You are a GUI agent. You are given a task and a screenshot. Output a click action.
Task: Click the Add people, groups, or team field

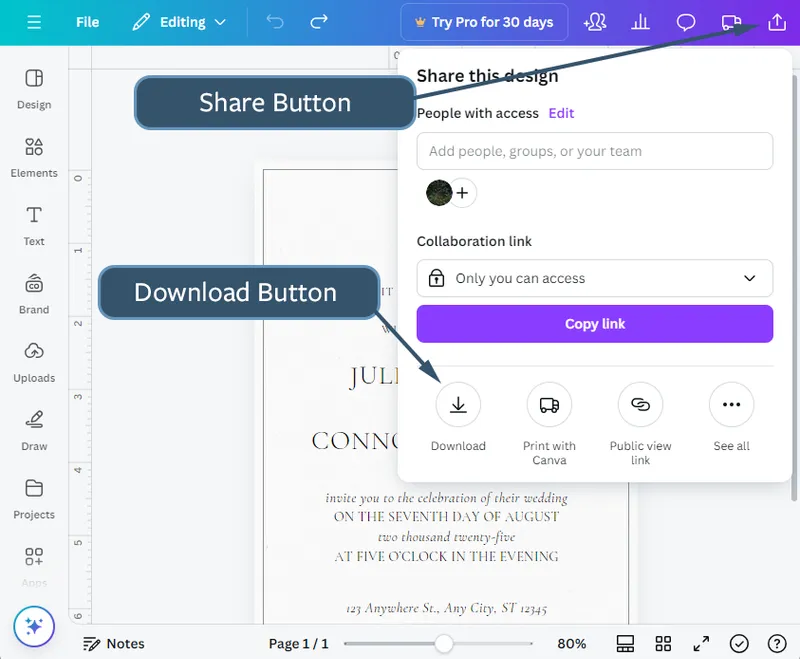click(x=594, y=151)
